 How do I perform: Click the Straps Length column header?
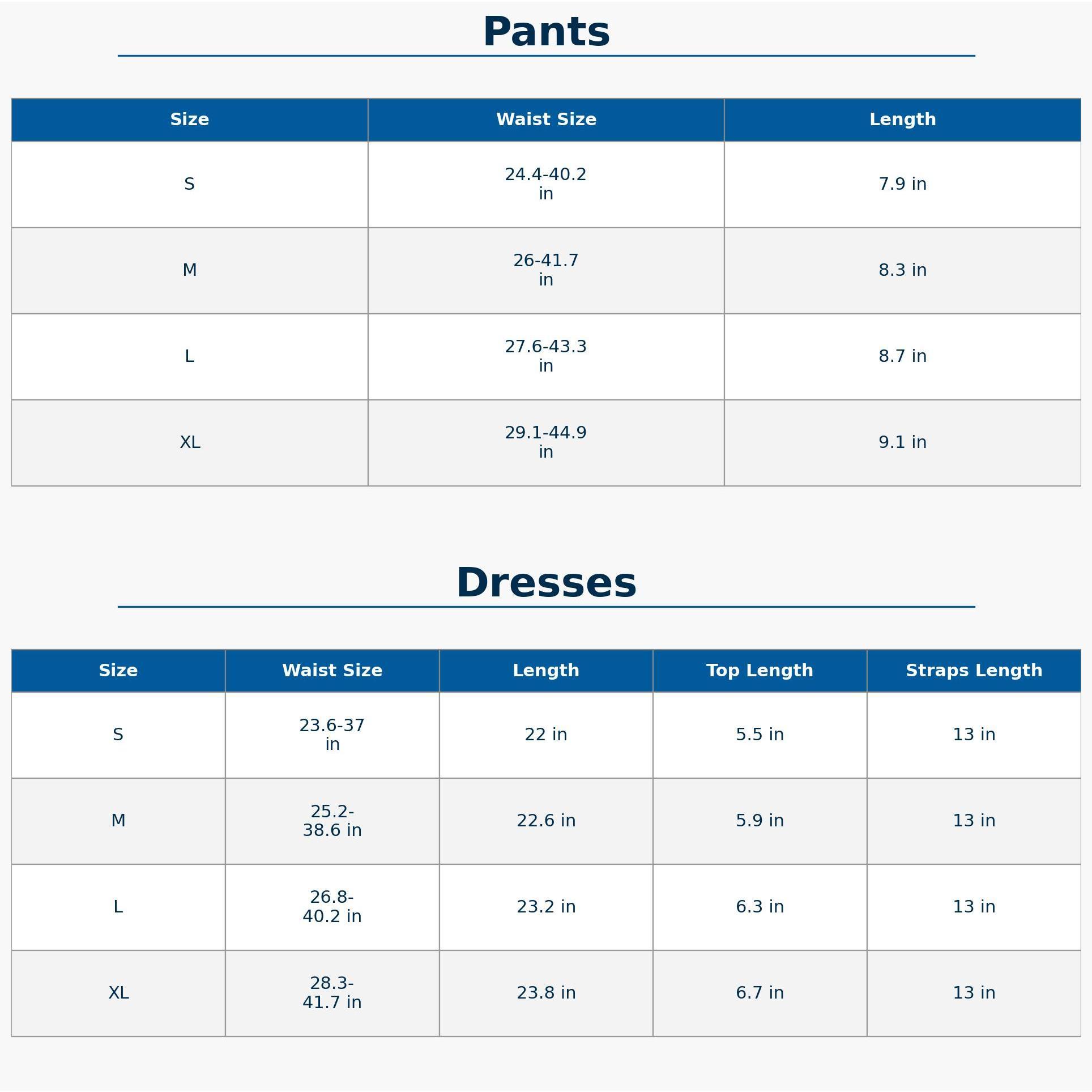coord(974,671)
